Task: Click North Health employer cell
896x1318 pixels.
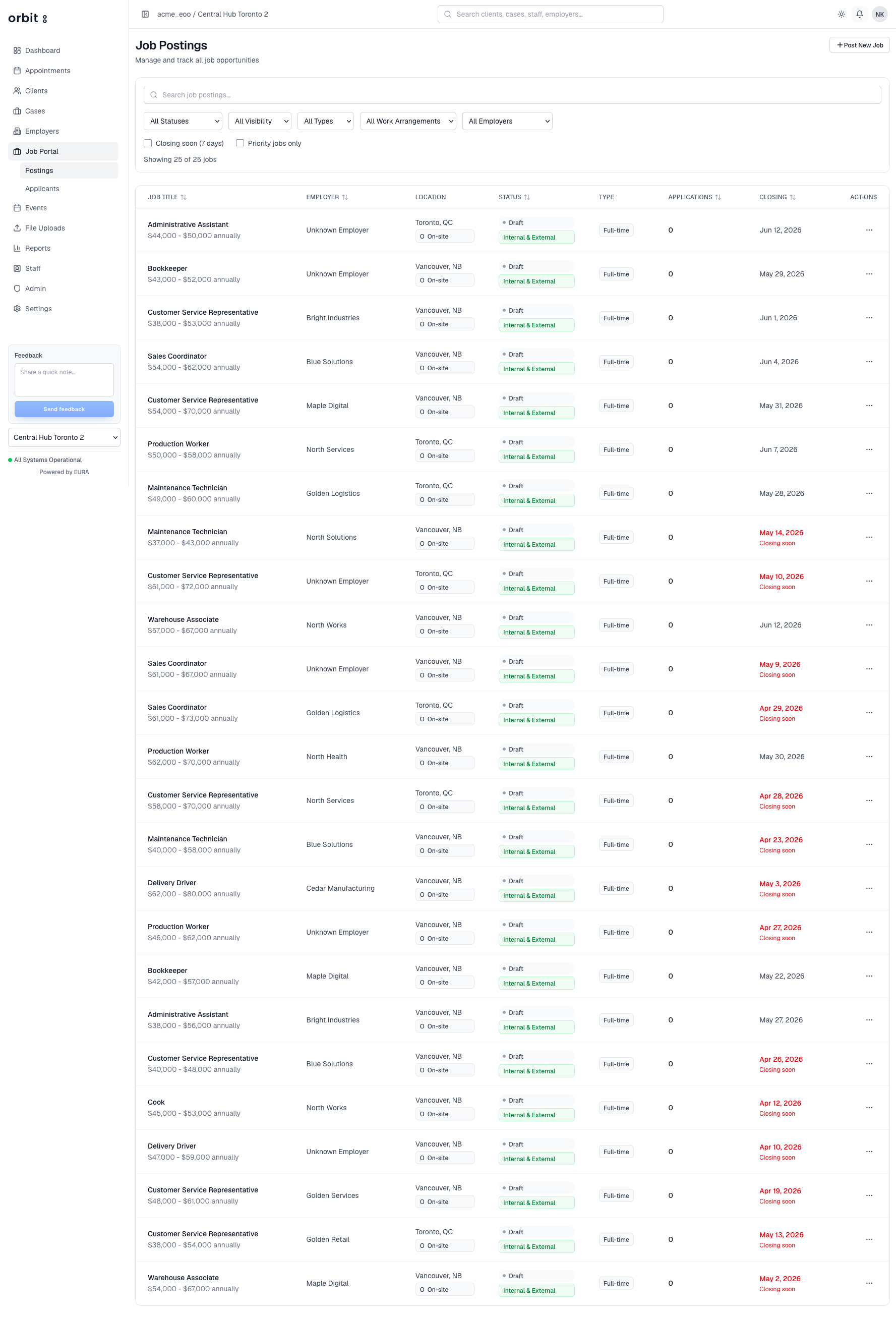Action: [x=327, y=757]
